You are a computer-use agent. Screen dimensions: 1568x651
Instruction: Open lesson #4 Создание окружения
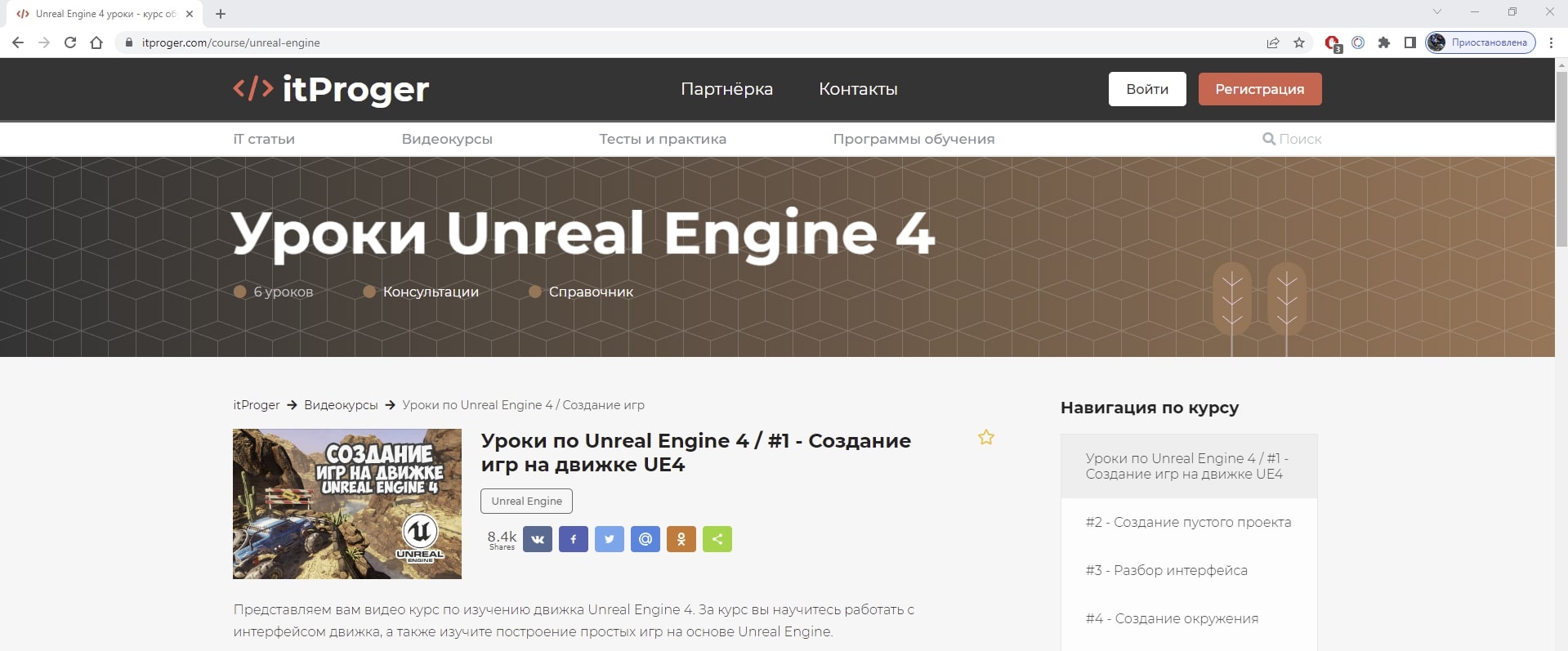tap(1189, 618)
